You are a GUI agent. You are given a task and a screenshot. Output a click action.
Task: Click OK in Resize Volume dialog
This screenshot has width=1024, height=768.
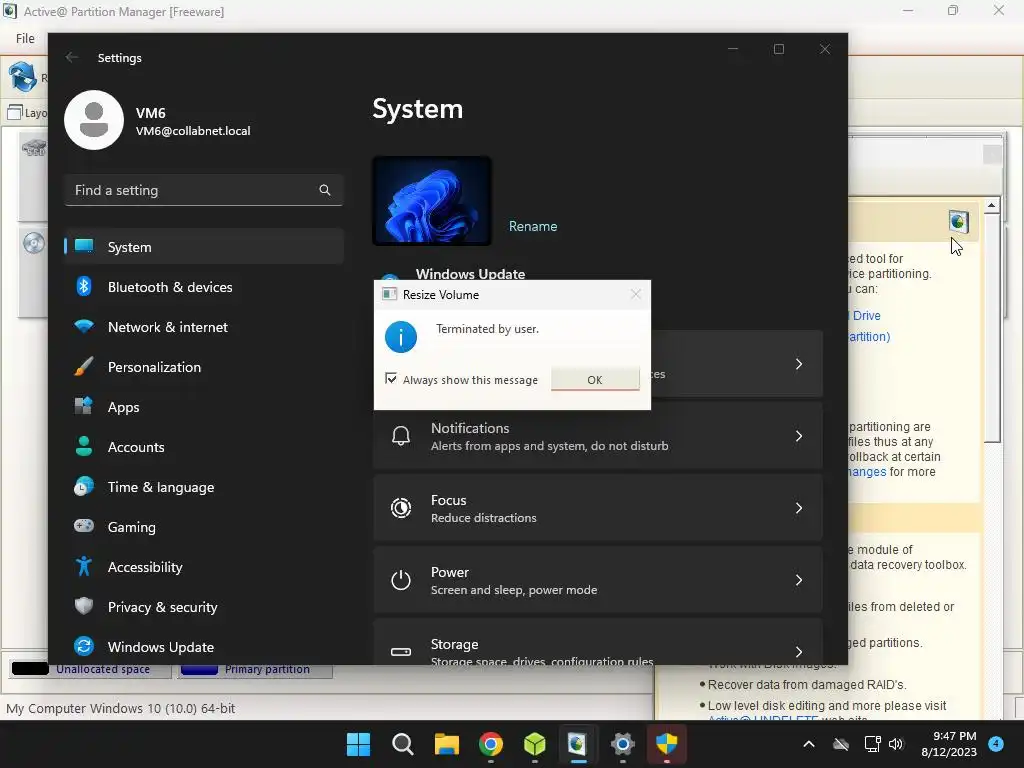tap(594, 379)
